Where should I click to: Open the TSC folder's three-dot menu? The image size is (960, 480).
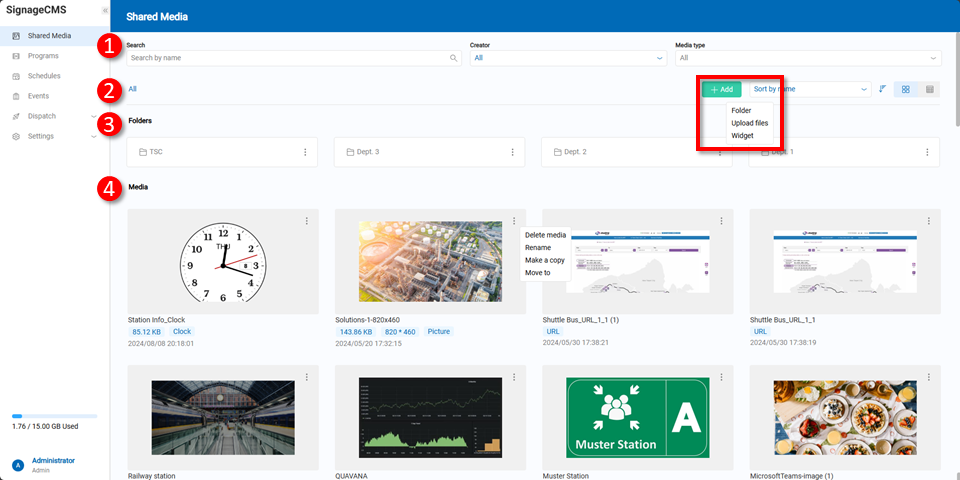point(305,152)
